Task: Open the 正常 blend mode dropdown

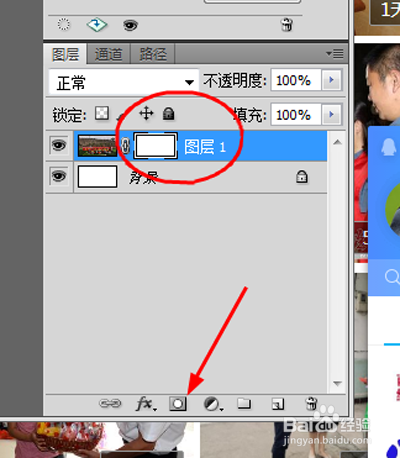Action: (x=124, y=82)
